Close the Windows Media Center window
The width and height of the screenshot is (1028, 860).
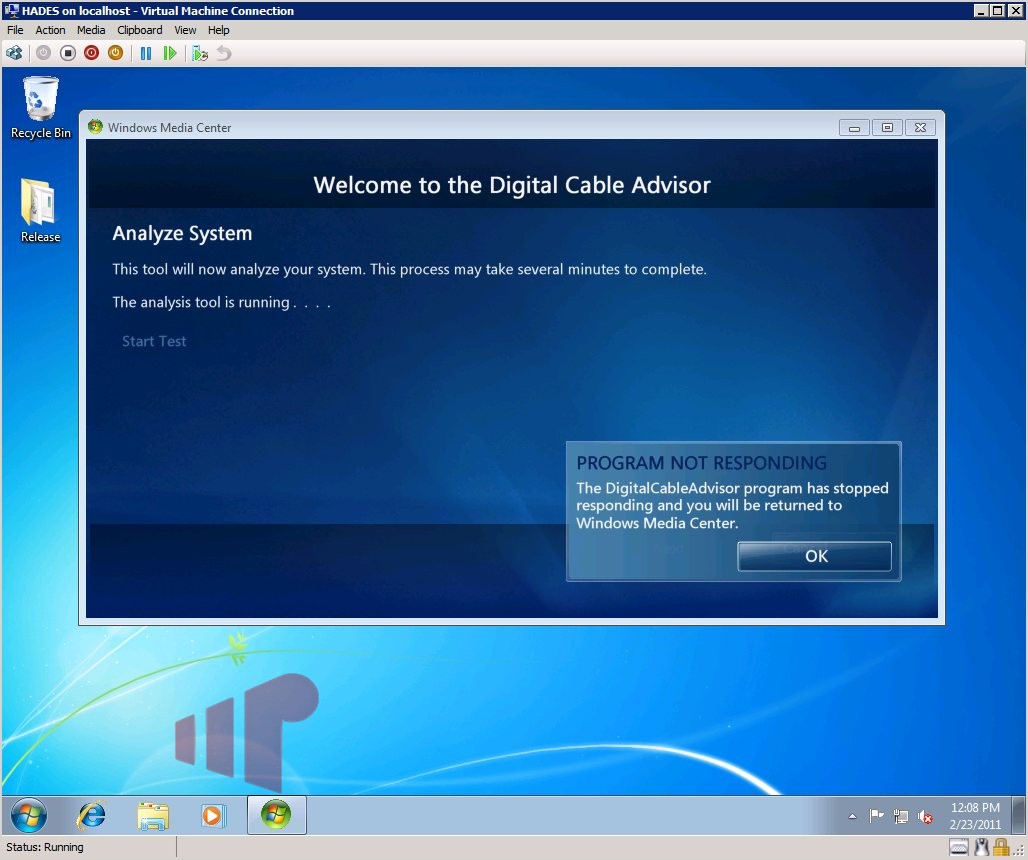click(x=920, y=127)
